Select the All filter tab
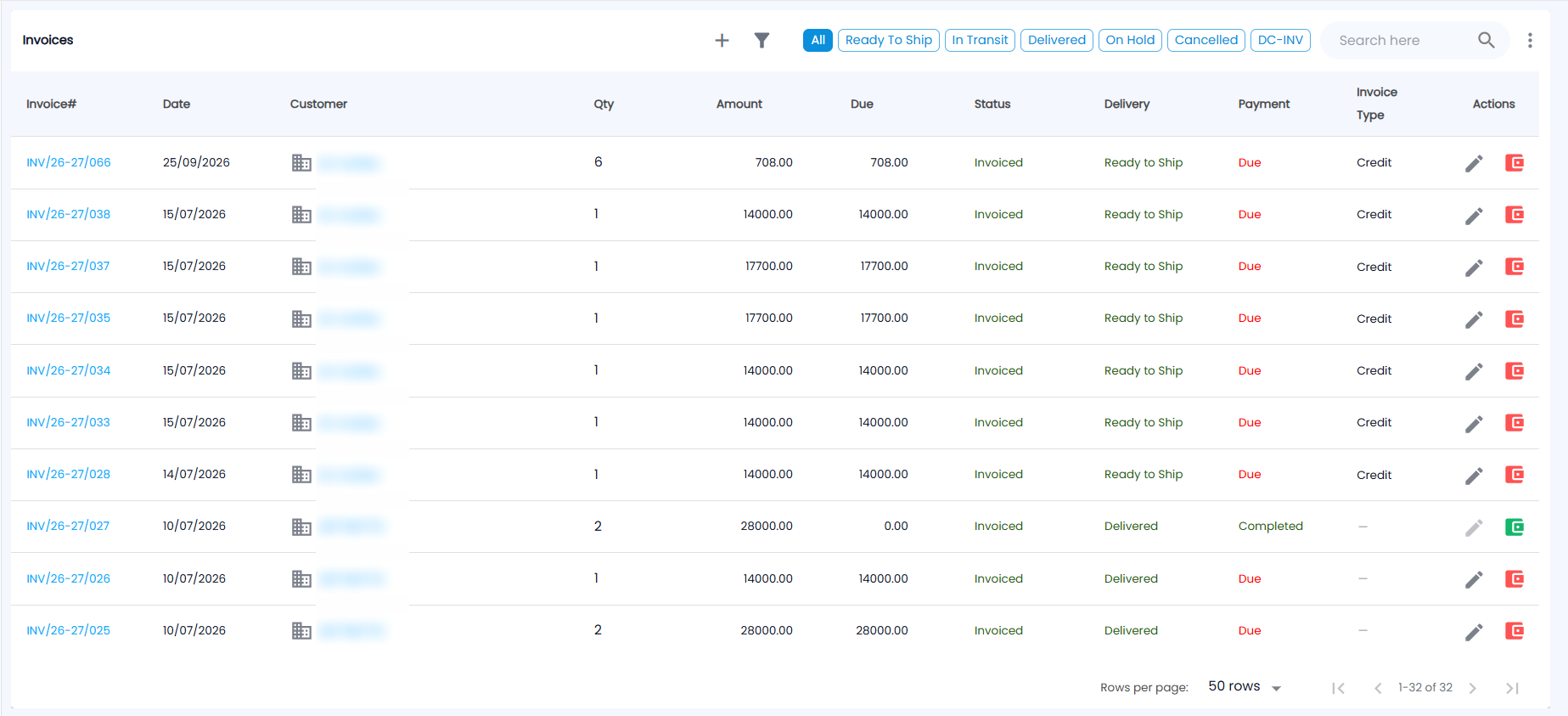The image size is (1568, 716). click(818, 40)
